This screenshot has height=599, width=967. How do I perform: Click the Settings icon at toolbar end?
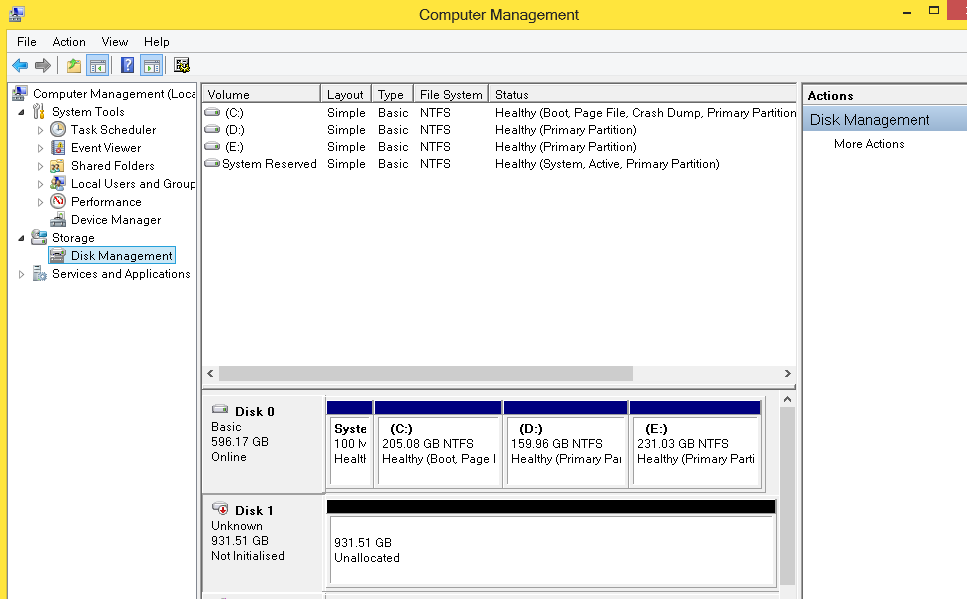(181, 66)
